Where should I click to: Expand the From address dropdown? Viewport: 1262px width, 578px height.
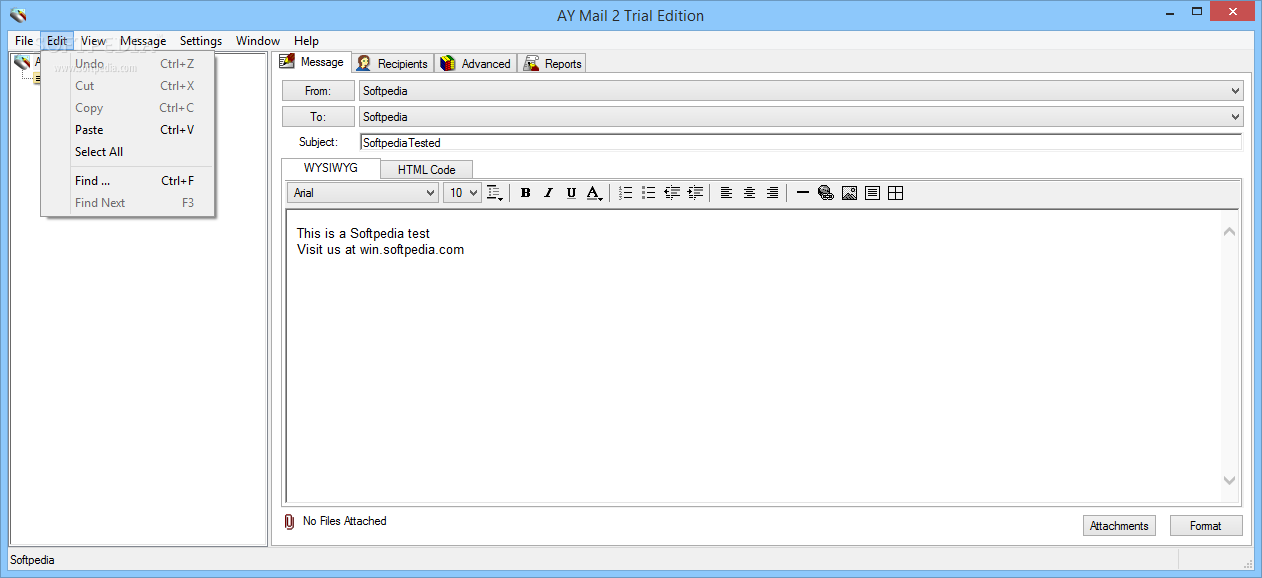coord(1235,91)
